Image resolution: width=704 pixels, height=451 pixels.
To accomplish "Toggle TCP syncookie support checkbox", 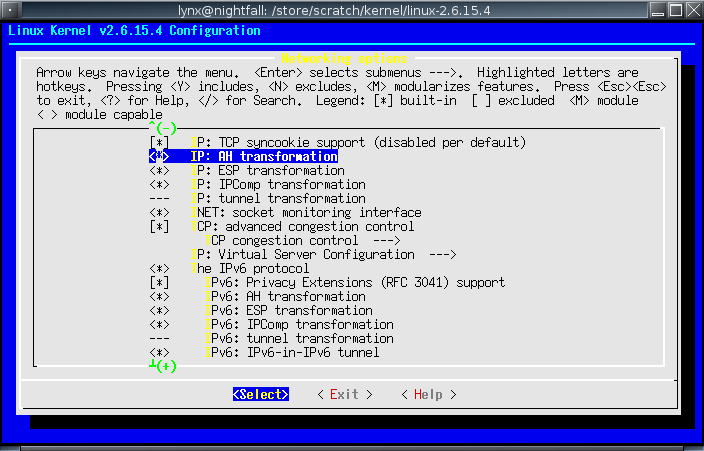I will [159, 143].
